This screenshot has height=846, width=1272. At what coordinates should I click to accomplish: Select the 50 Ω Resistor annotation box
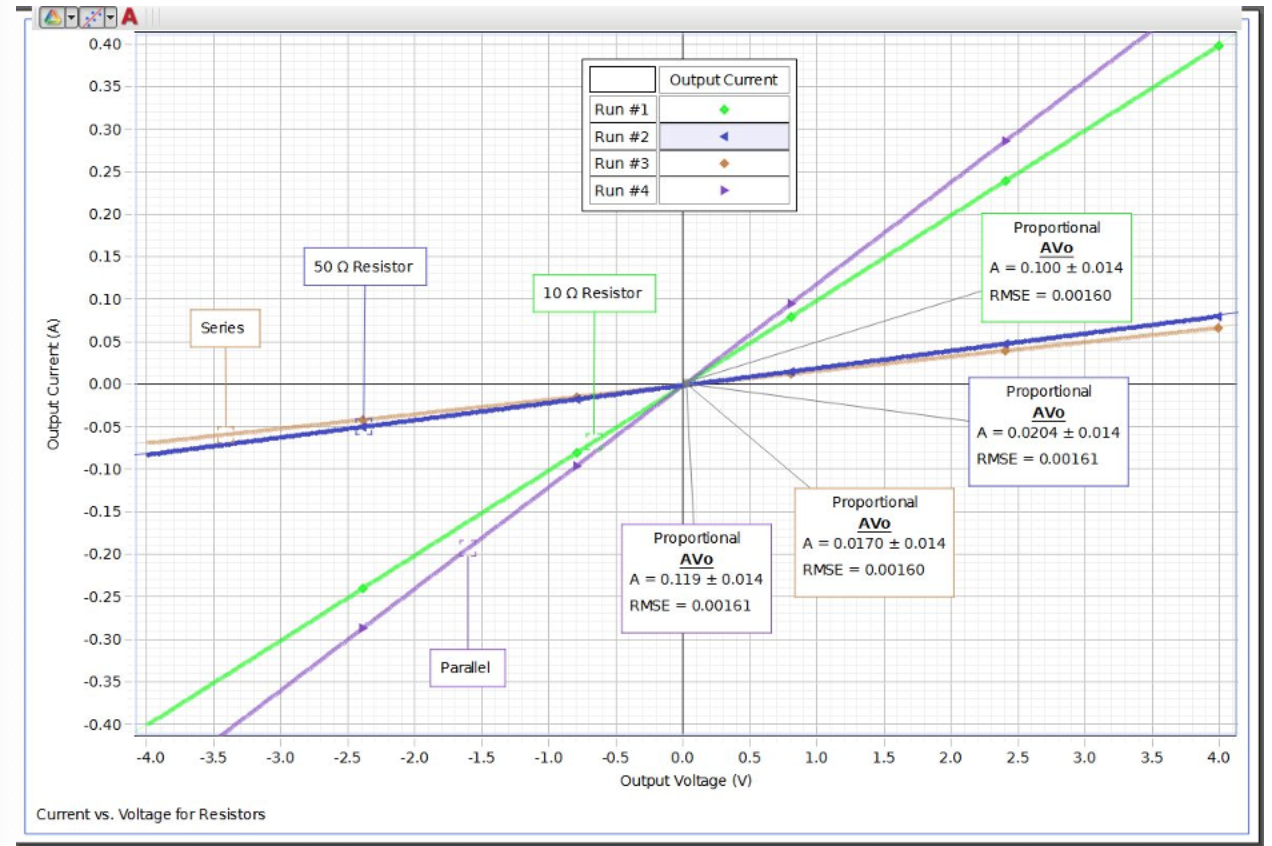click(366, 267)
